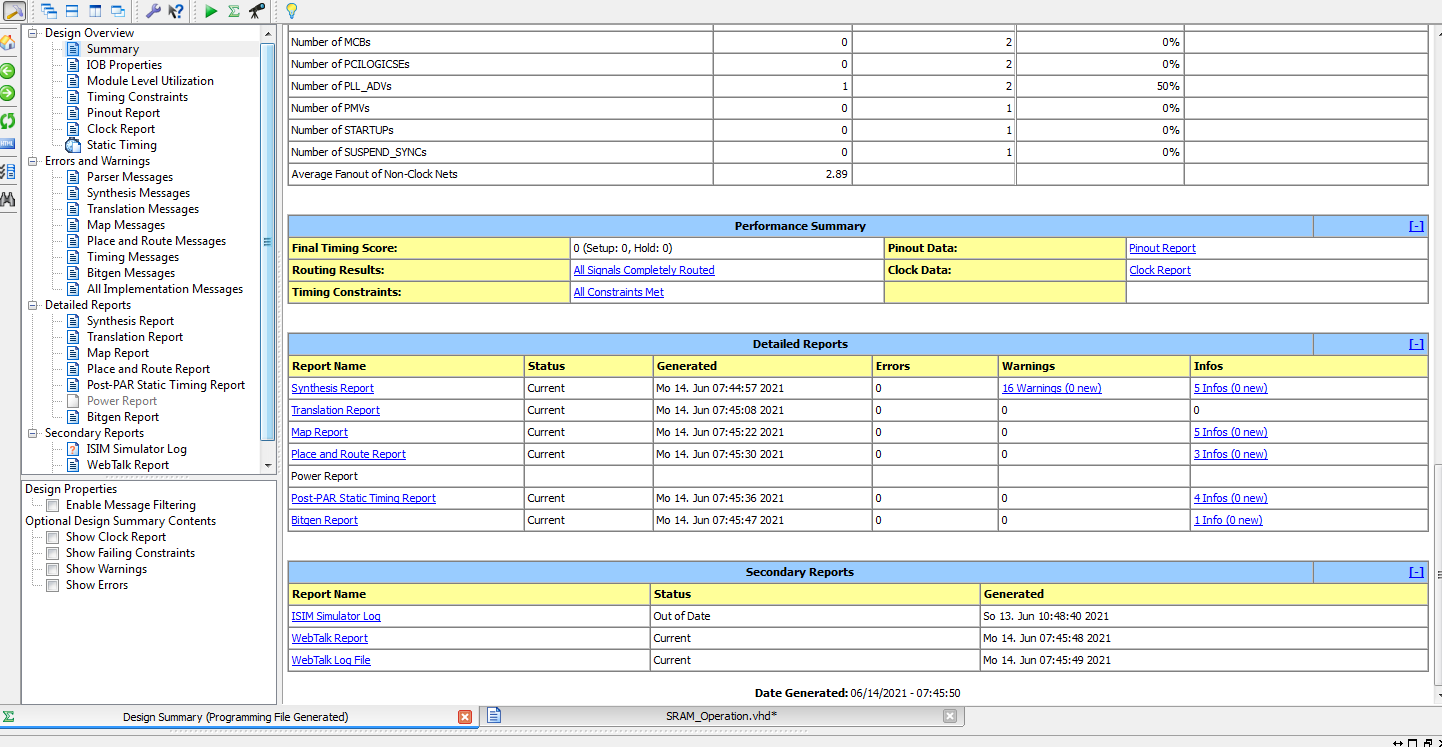Open Place and Route Report link

tap(348, 454)
